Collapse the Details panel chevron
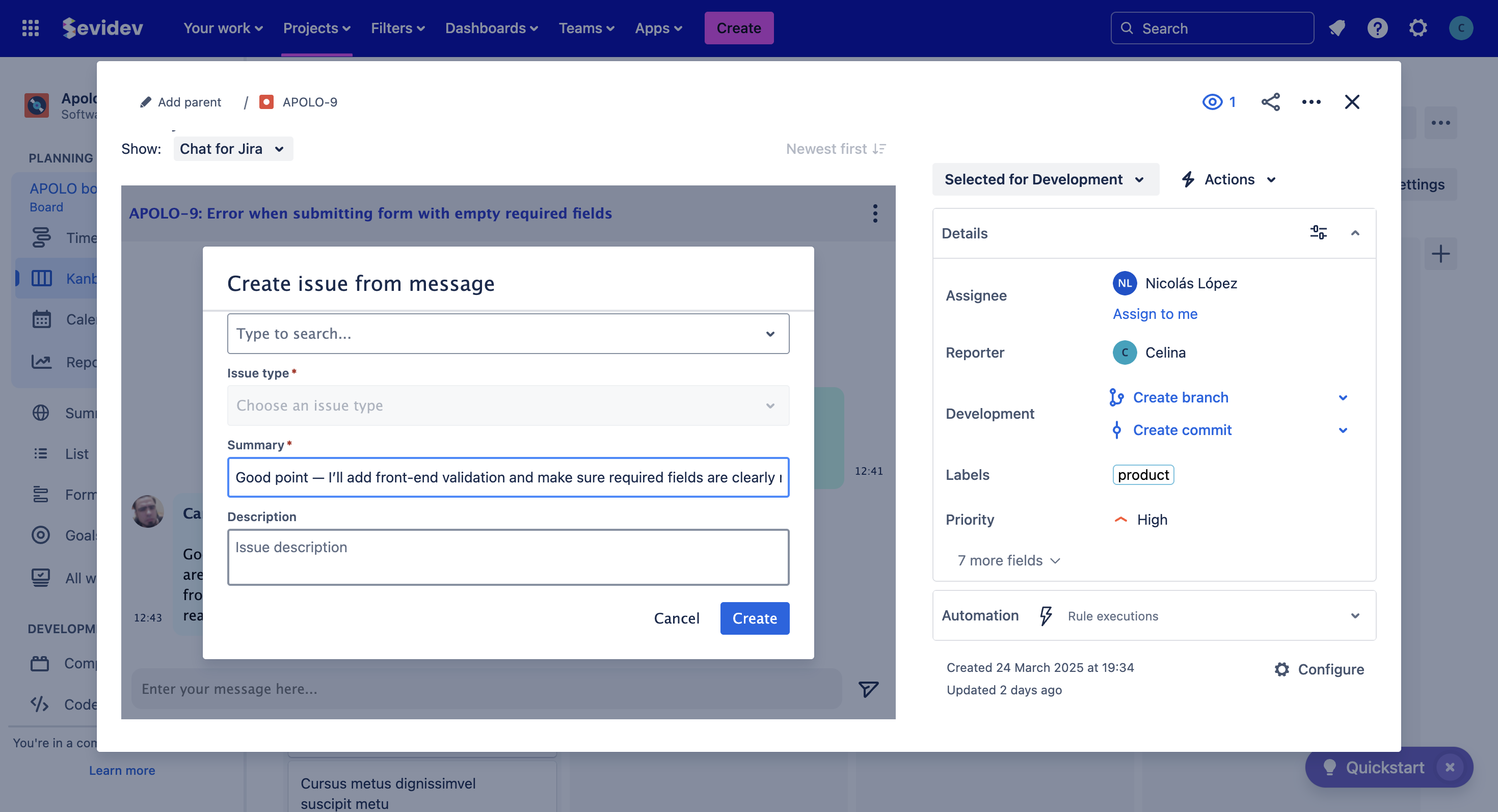Viewport: 1498px width, 812px height. 1354,232
